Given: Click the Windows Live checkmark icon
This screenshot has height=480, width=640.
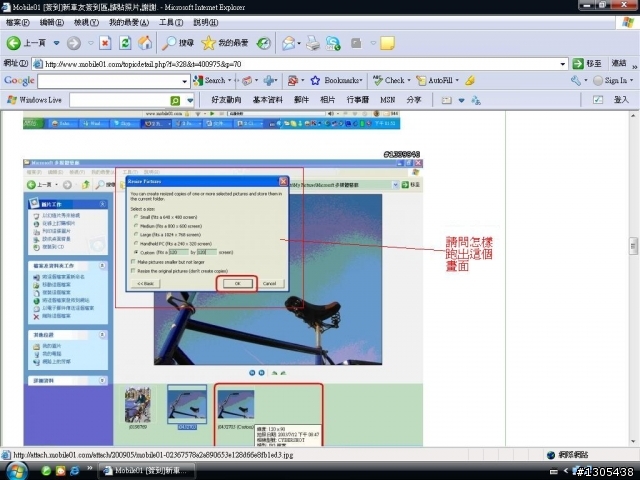Looking at the screenshot, I should pos(598,100).
